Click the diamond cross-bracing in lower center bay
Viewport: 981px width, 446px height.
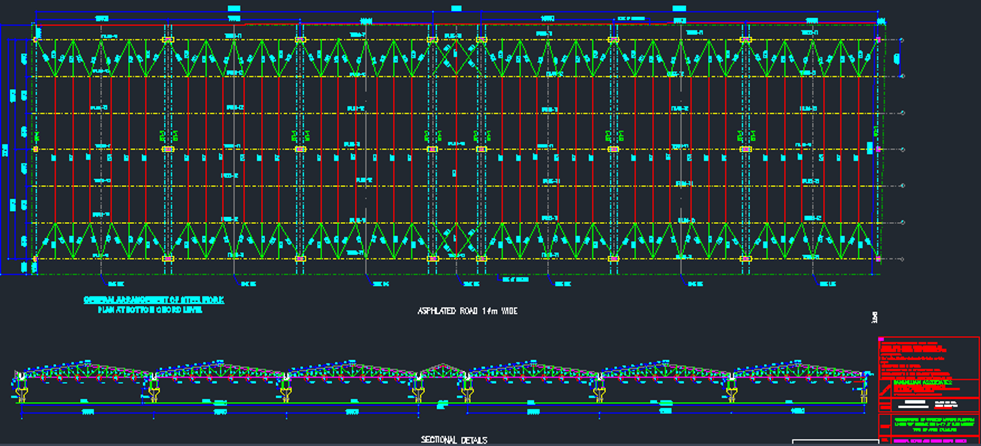[x=456, y=240]
